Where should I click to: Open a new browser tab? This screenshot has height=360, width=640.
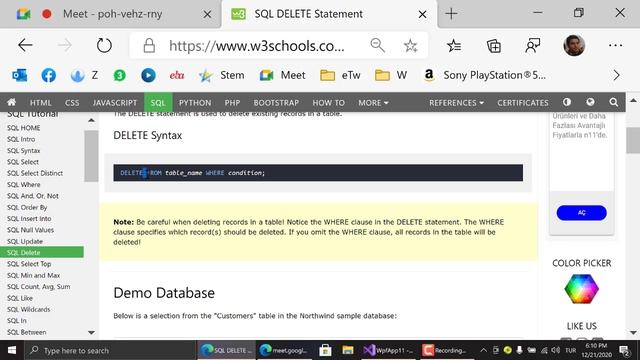coord(451,14)
